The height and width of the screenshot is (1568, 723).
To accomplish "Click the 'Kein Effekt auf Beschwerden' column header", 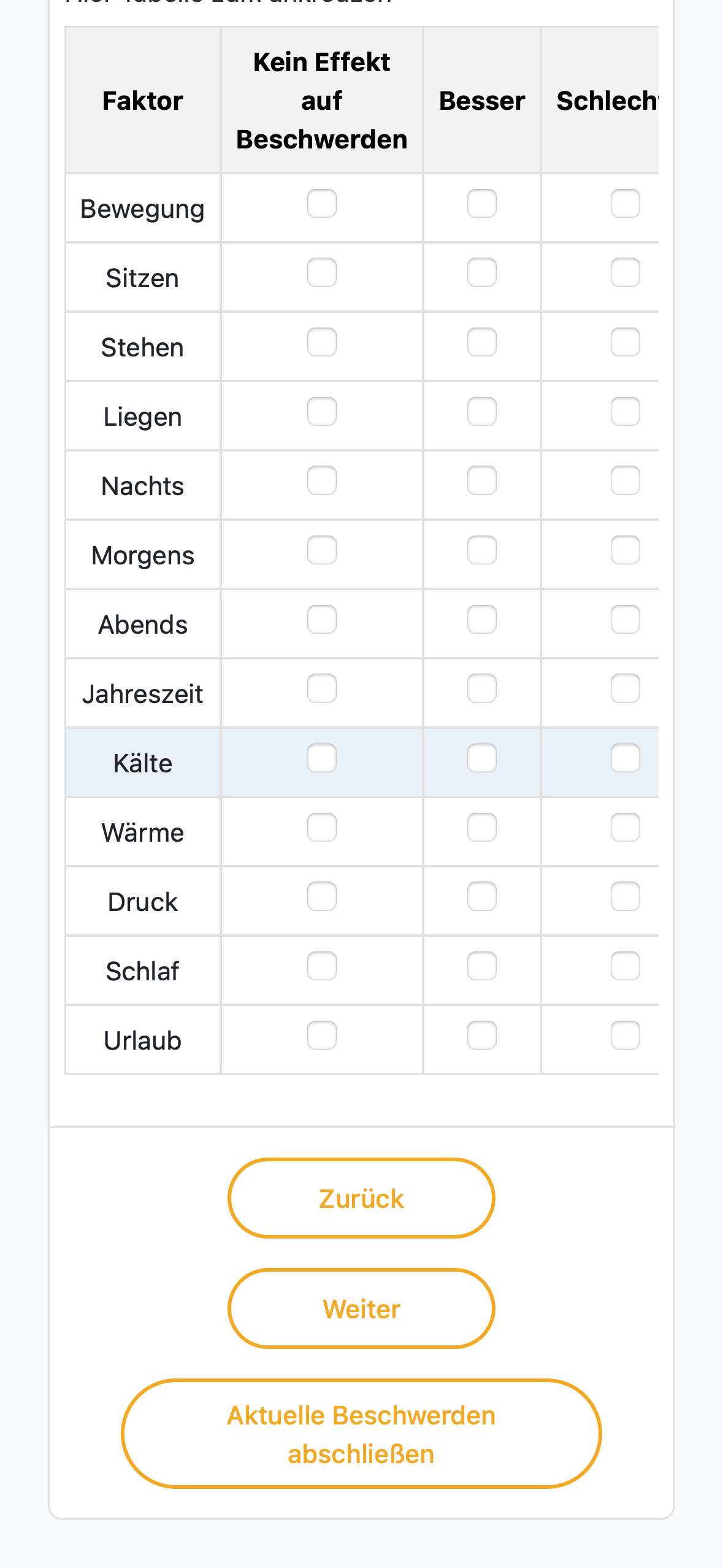I will tap(322, 101).
